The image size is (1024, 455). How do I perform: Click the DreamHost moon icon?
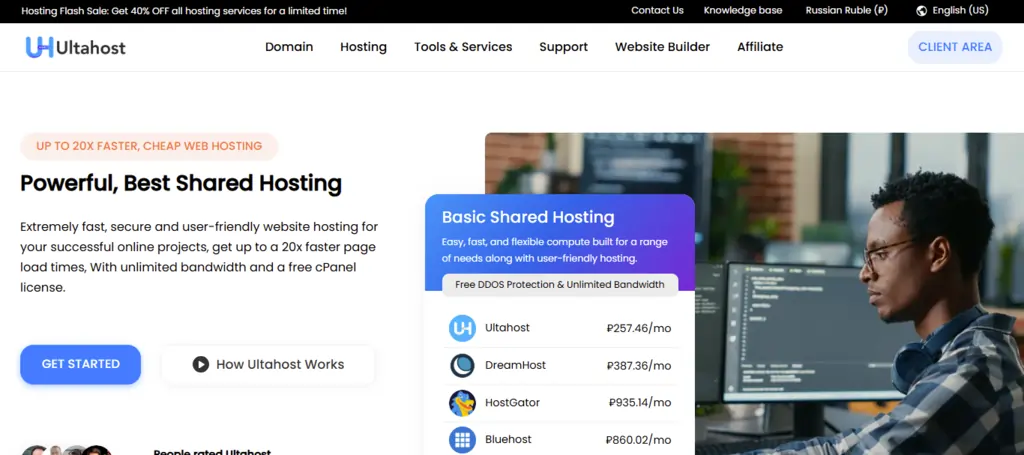(x=462, y=365)
